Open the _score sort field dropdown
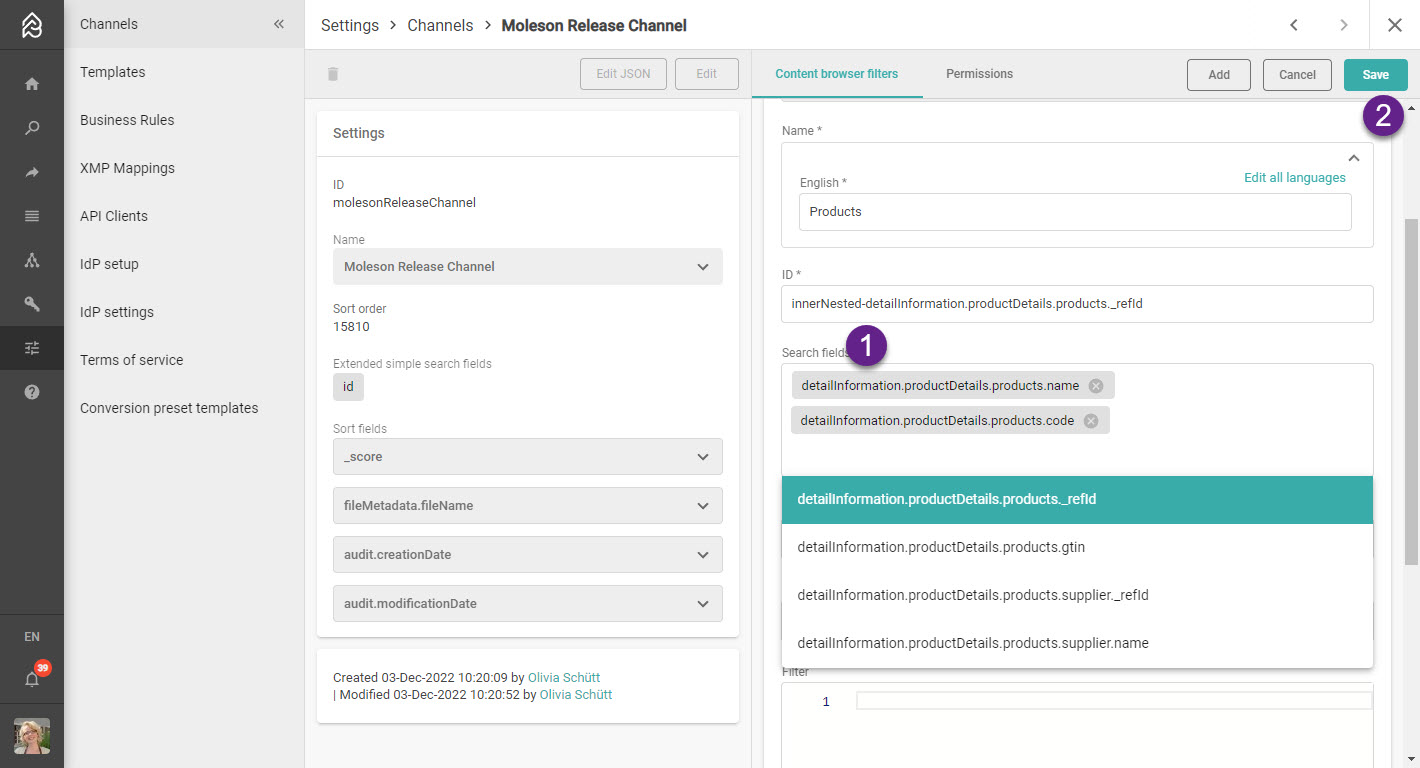Image resolution: width=1420 pixels, height=768 pixels. (x=703, y=457)
